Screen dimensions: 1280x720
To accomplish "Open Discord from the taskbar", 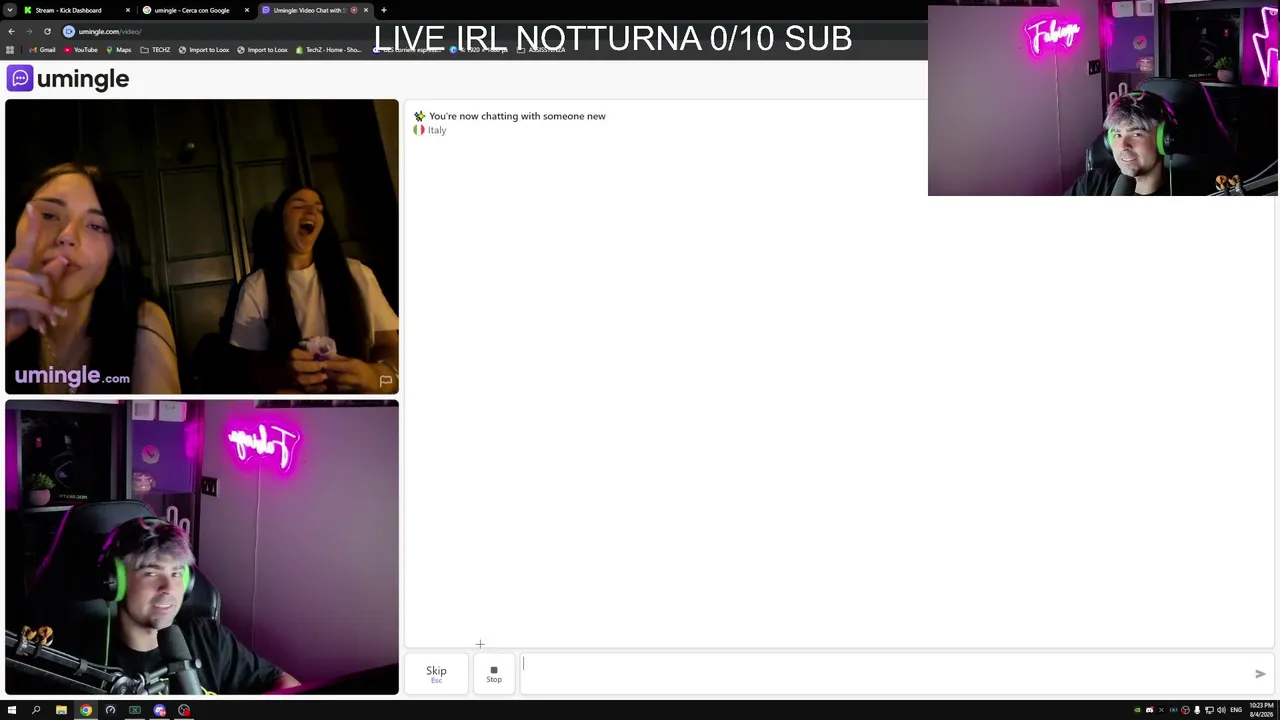I will (x=159, y=710).
